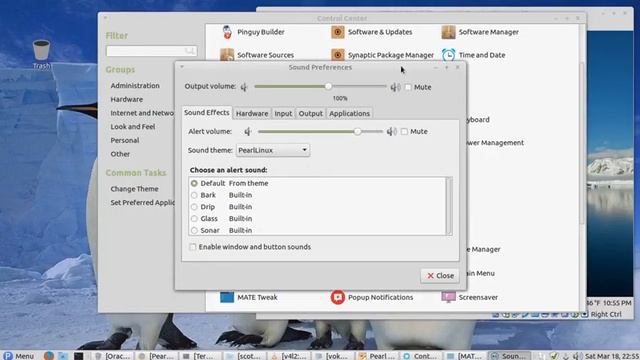640x360 pixels.
Task: Switch to Terminal taskbar entry
Action: click(200, 356)
